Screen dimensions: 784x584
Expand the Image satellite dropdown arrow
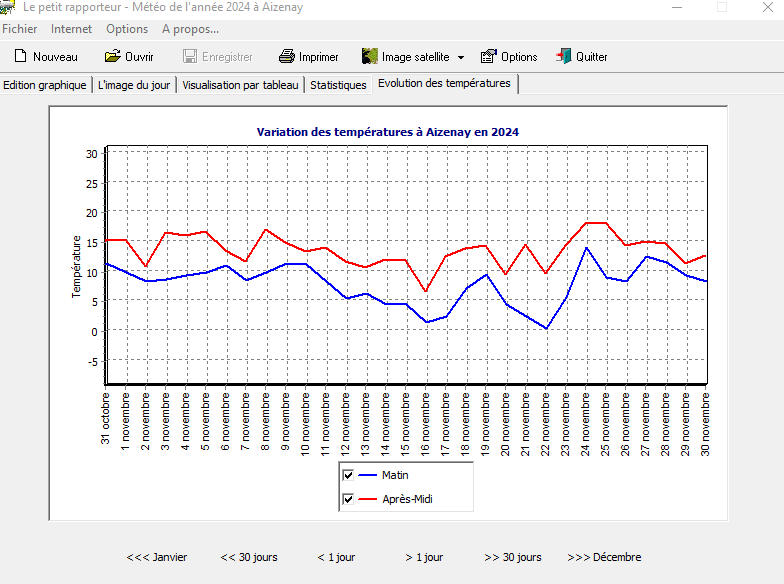click(461, 58)
